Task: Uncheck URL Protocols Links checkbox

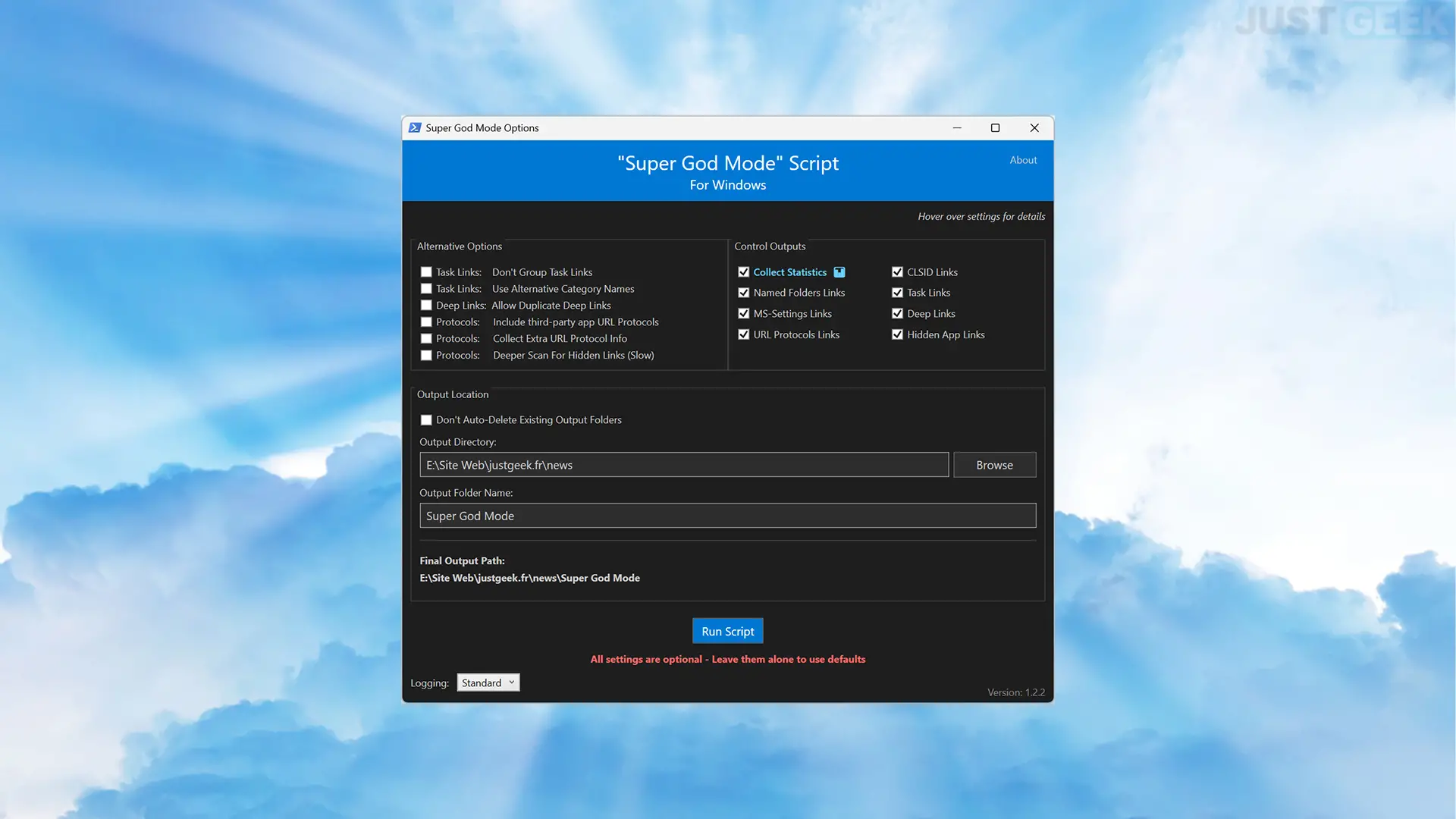Action: pyautogui.click(x=744, y=334)
